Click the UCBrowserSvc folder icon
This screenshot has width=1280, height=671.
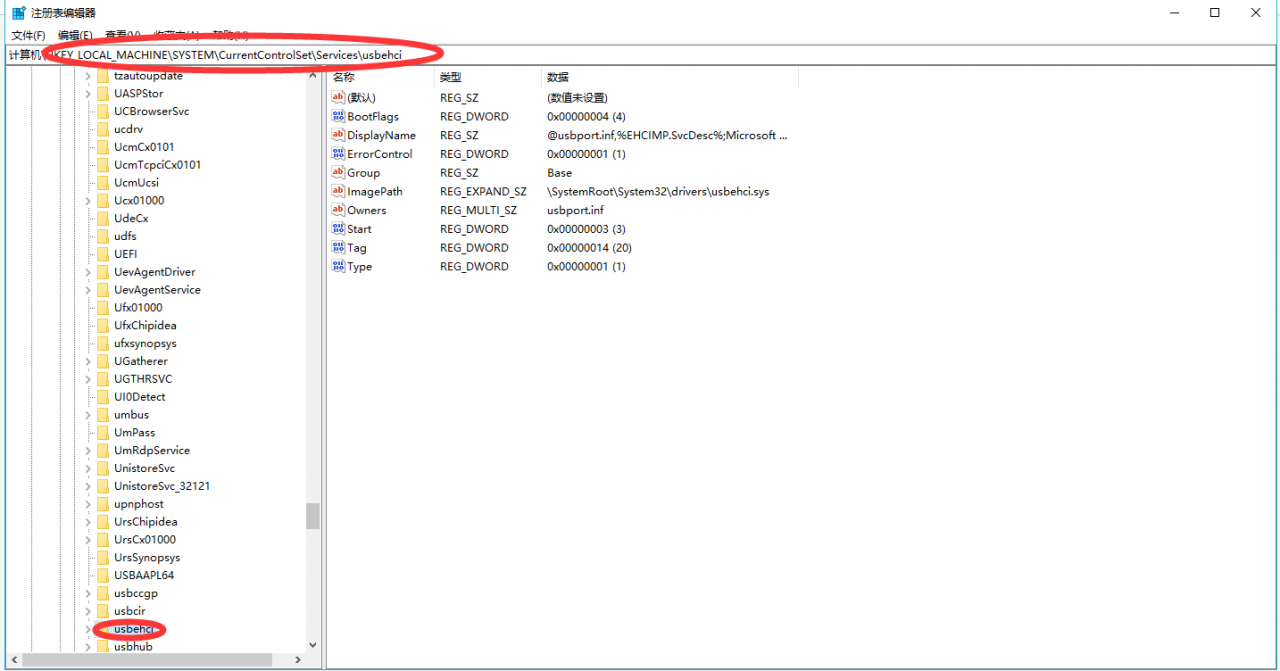pos(101,111)
